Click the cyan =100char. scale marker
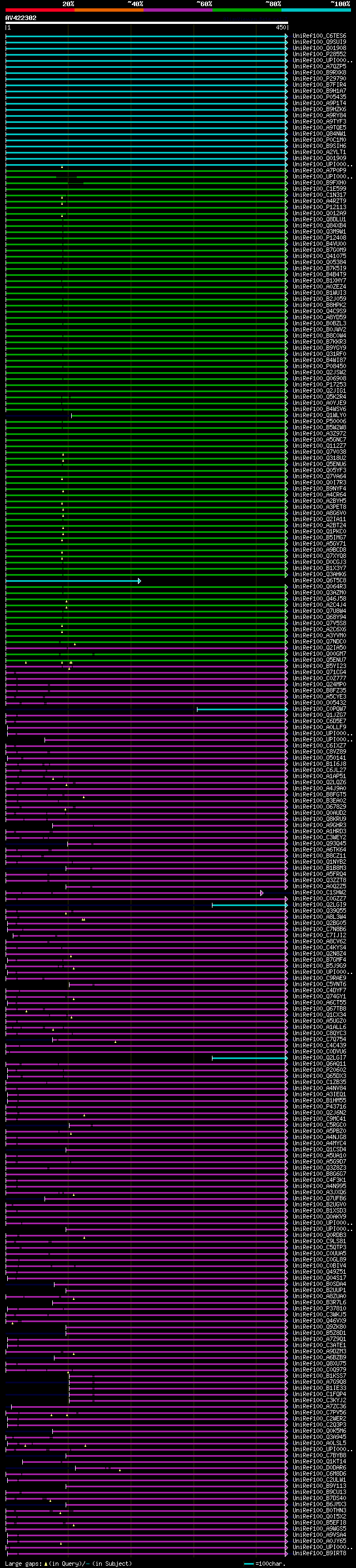The height and width of the screenshot is (1568, 356). pyautogui.click(x=248, y=1564)
